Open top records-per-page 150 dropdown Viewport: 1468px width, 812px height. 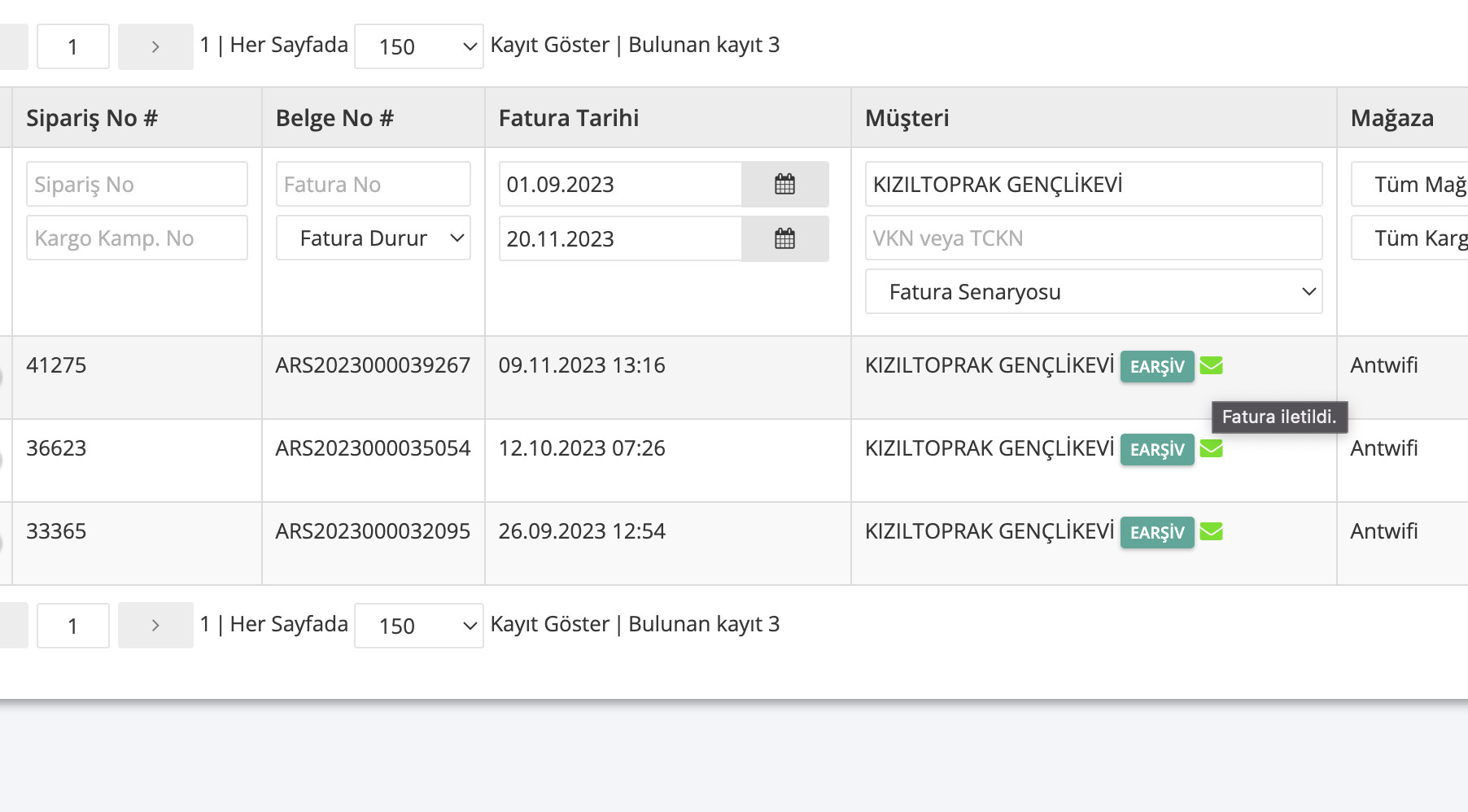tap(418, 47)
